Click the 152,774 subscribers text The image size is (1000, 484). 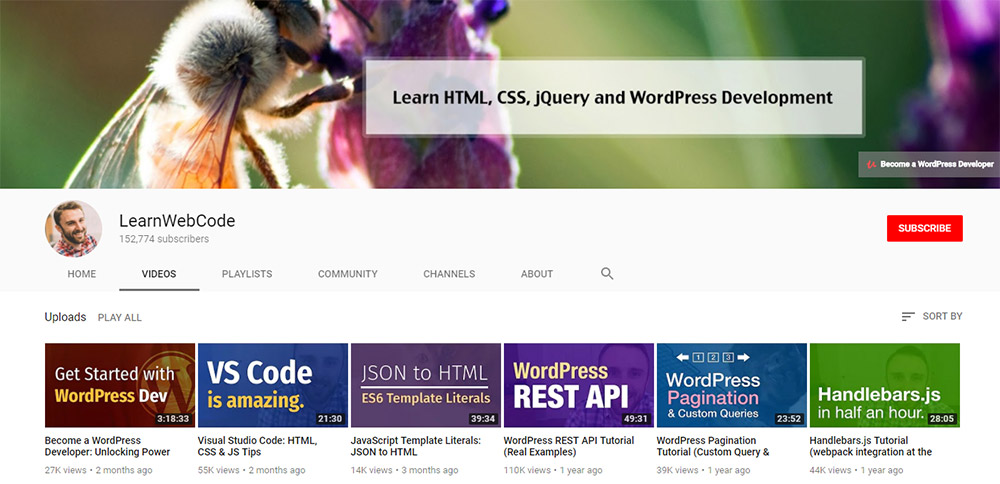(x=164, y=239)
